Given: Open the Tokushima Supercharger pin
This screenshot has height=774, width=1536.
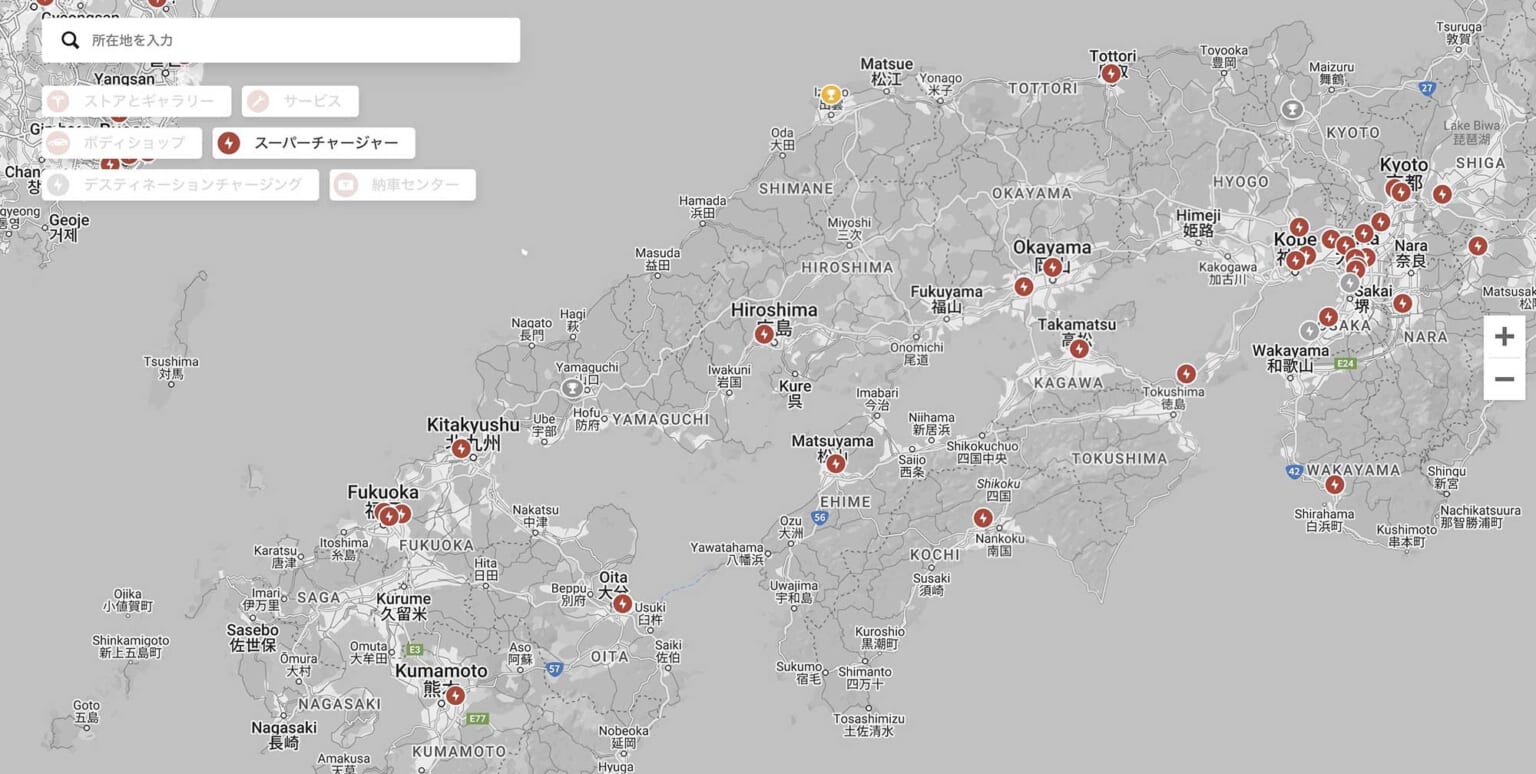Looking at the screenshot, I should (x=1186, y=374).
